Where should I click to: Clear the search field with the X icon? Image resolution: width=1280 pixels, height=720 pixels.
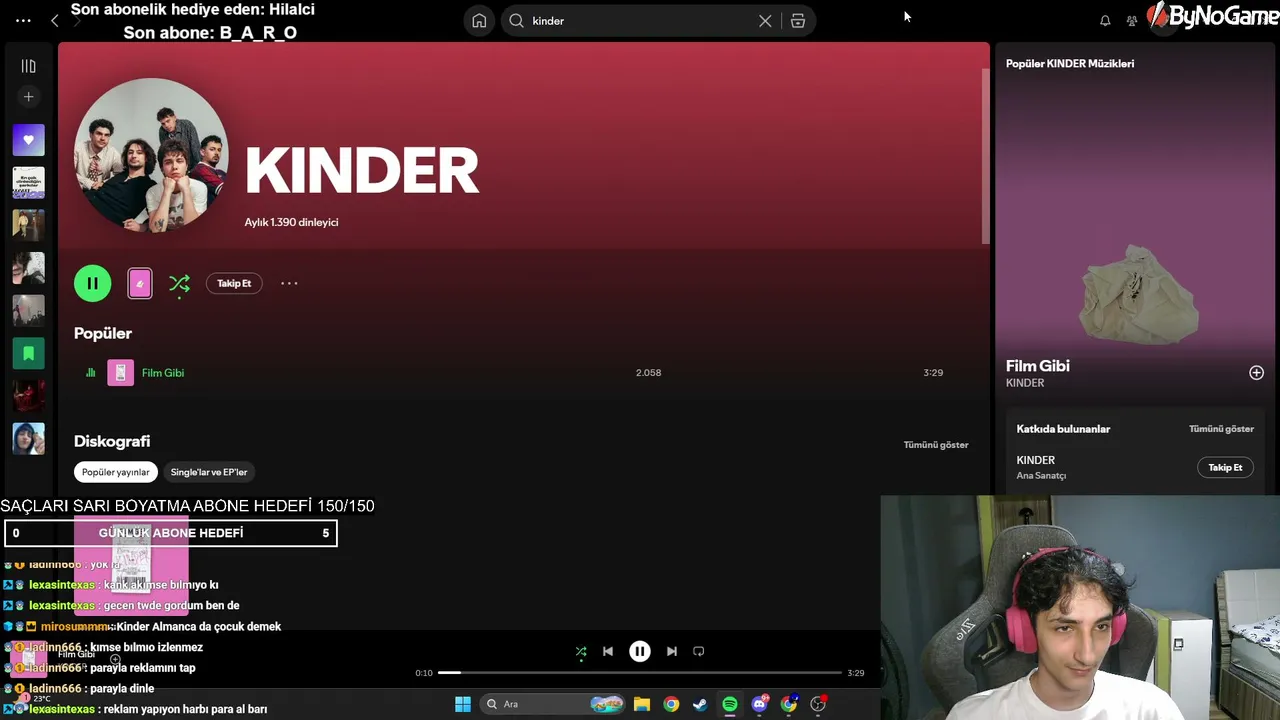[x=765, y=21]
